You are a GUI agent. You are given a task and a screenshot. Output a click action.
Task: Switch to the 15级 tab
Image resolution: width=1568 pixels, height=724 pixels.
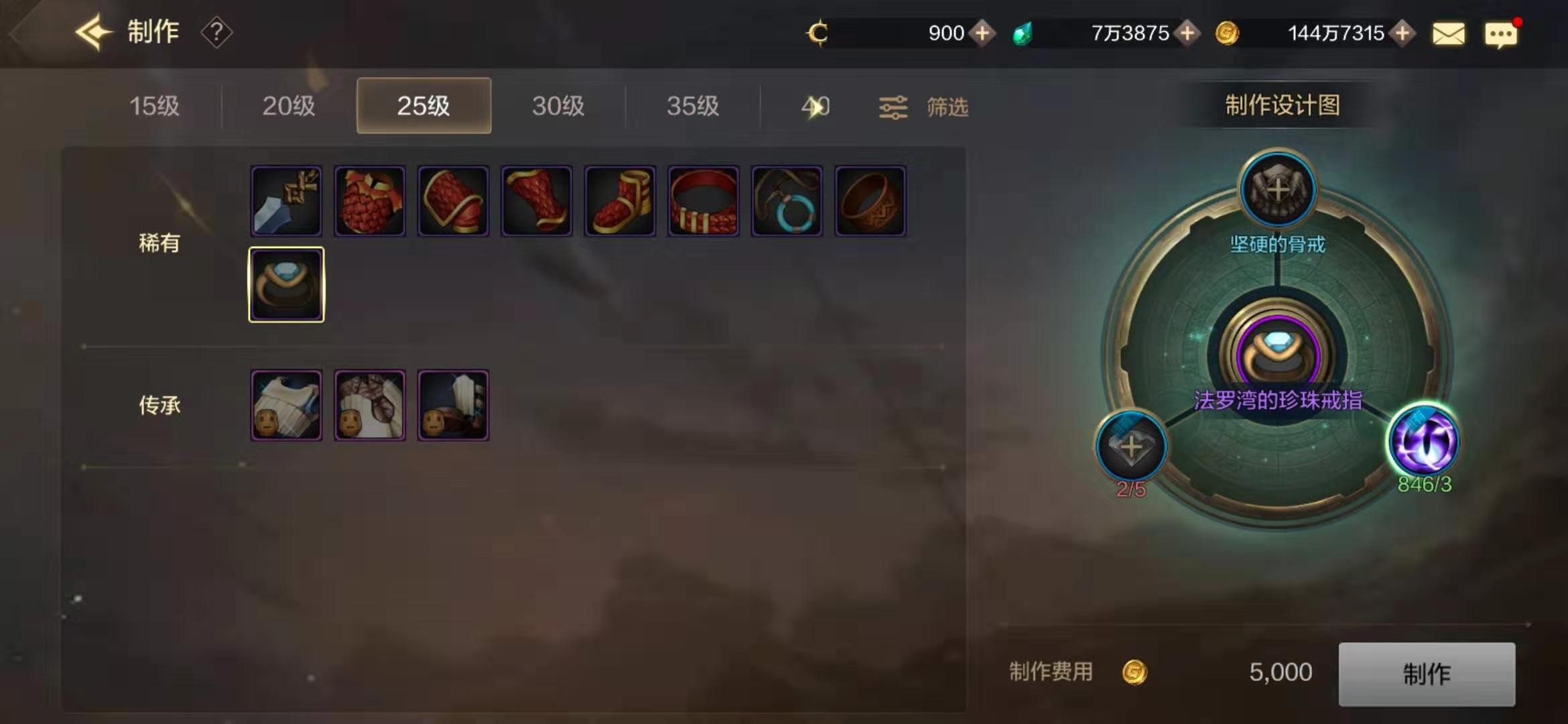(x=154, y=106)
